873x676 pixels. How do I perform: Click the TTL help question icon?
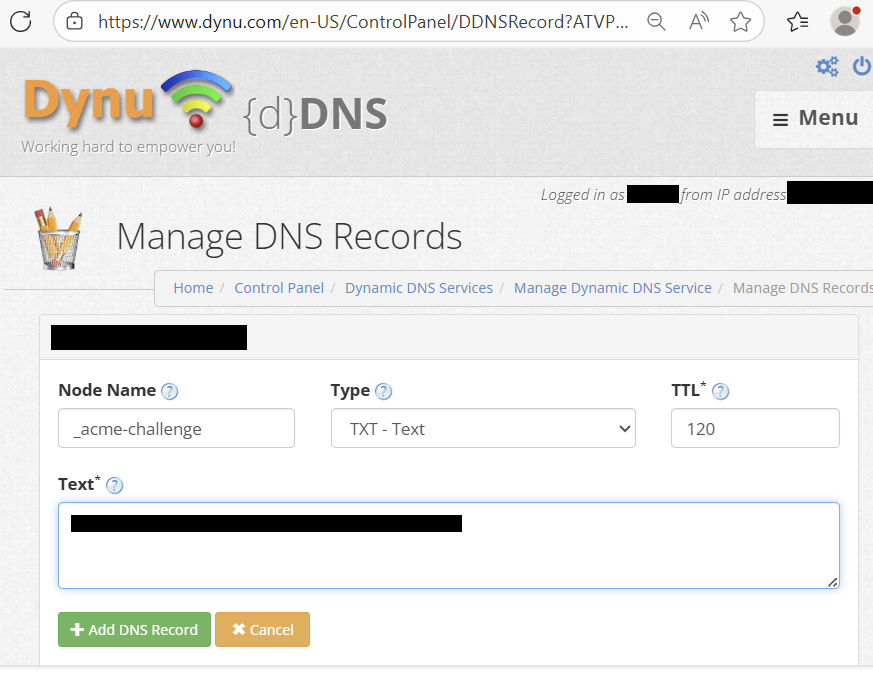click(x=720, y=391)
